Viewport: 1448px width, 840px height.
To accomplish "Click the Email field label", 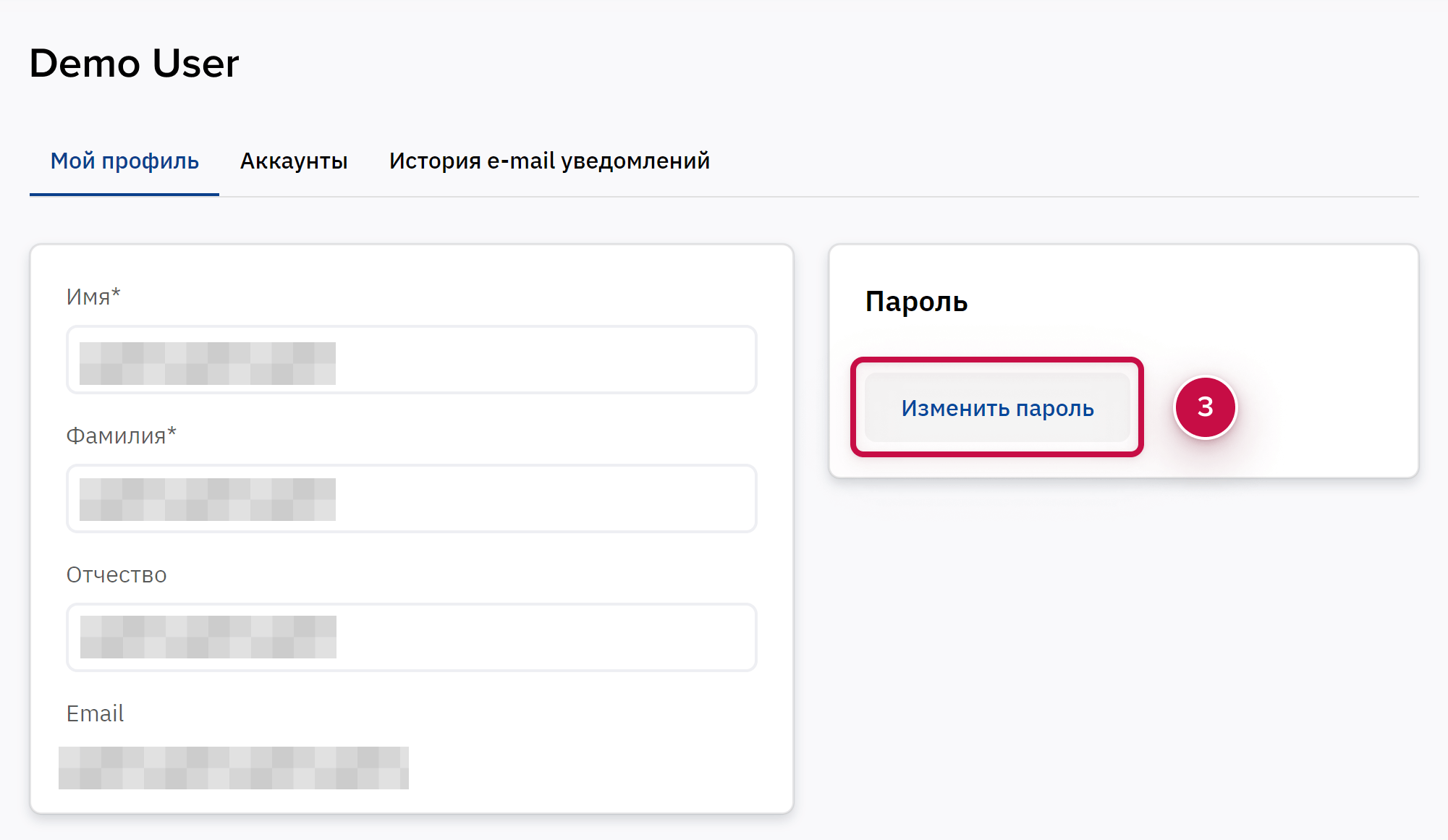I will tap(95, 714).
